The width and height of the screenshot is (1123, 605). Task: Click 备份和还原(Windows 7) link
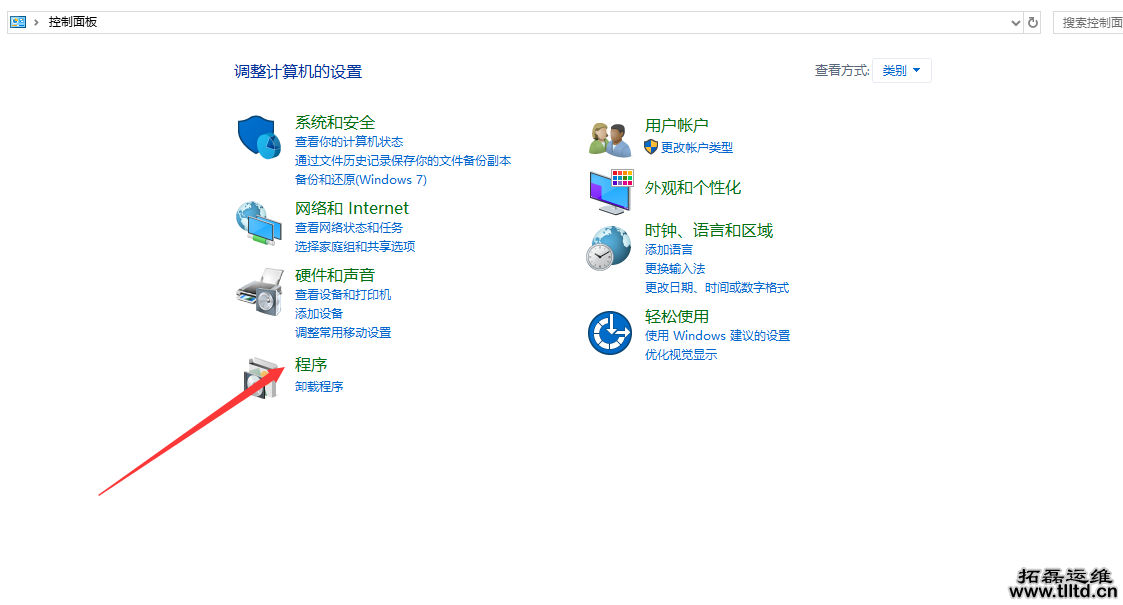click(x=360, y=179)
